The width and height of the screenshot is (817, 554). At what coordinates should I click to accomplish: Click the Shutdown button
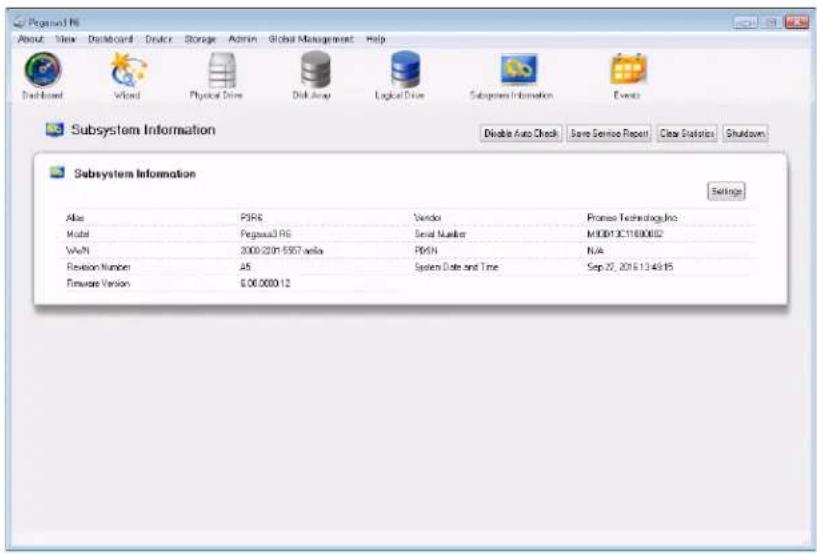745,133
